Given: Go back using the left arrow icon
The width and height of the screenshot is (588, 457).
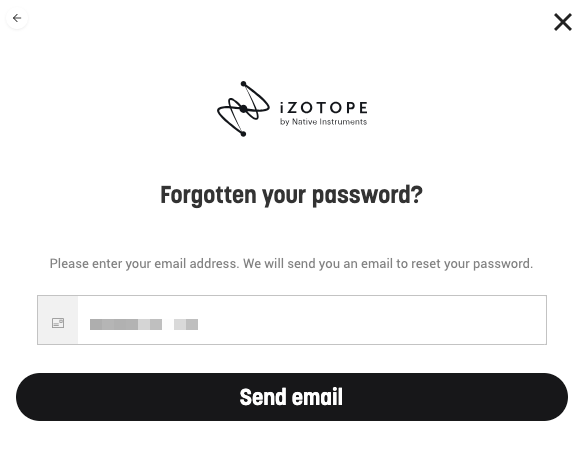Looking at the screenshot, I should click(17, 18).
